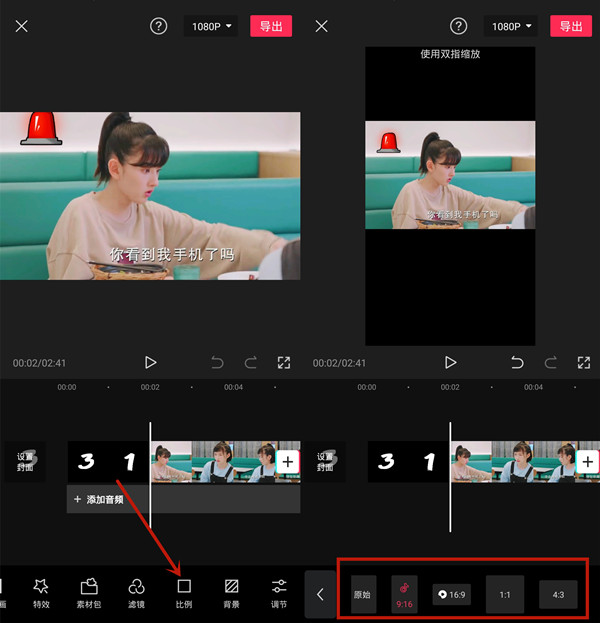The width and height of the screenshot is (600, 623).
Task: Open the 滤镜 filter tool
Action: coord(137,592)
